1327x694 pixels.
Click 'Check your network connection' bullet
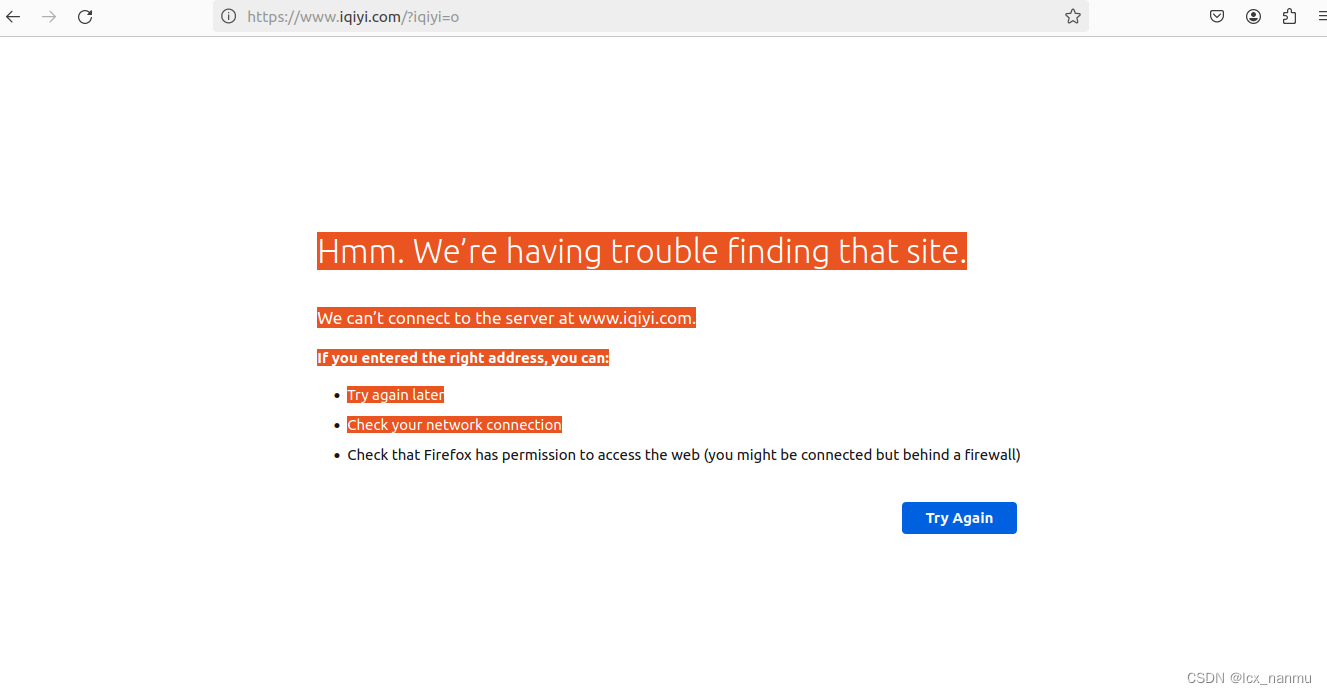[x=454, y=425]
